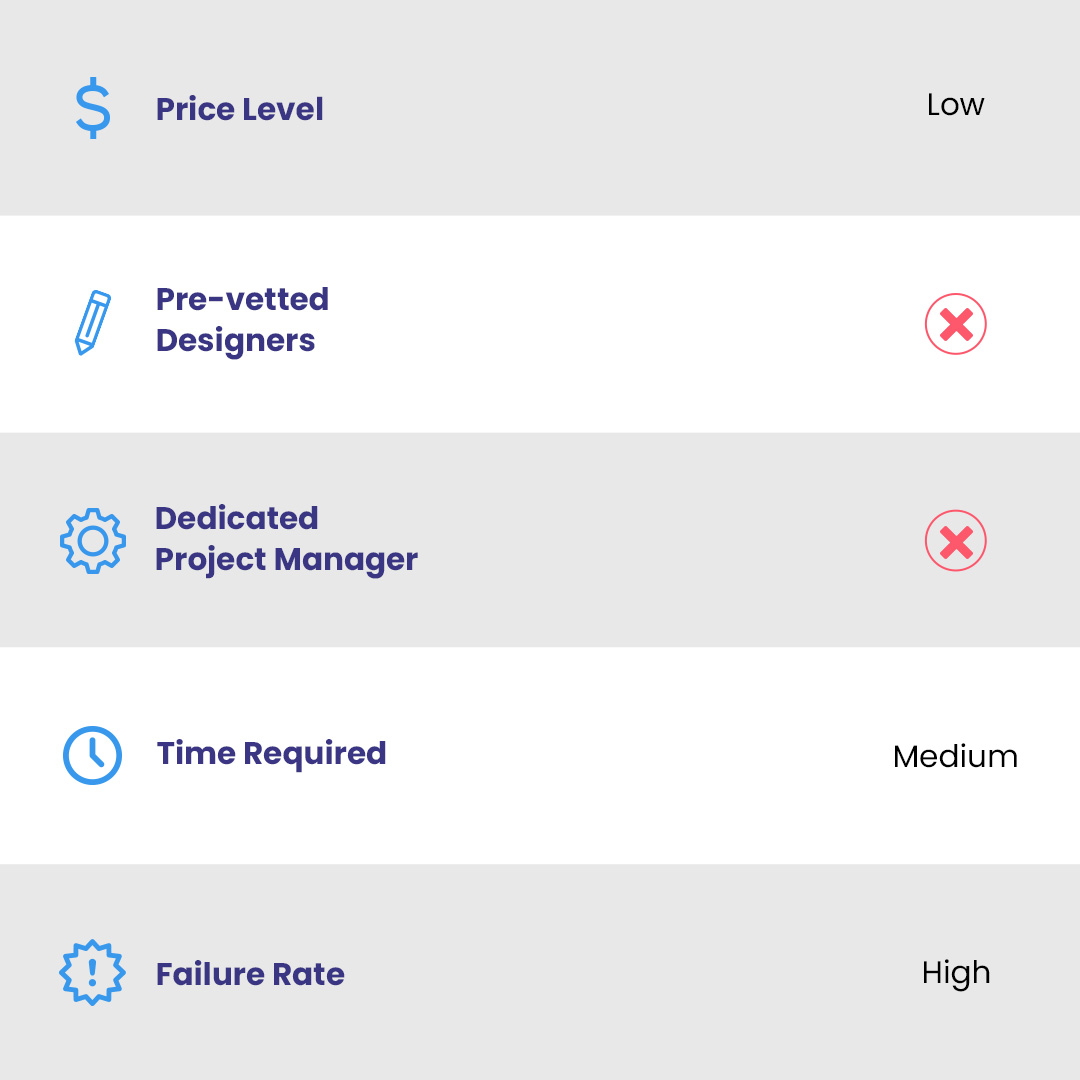1080x1080 pixels.
Task: Click the red X in Pre-vetted Designers row
Action: click(956, 324)
